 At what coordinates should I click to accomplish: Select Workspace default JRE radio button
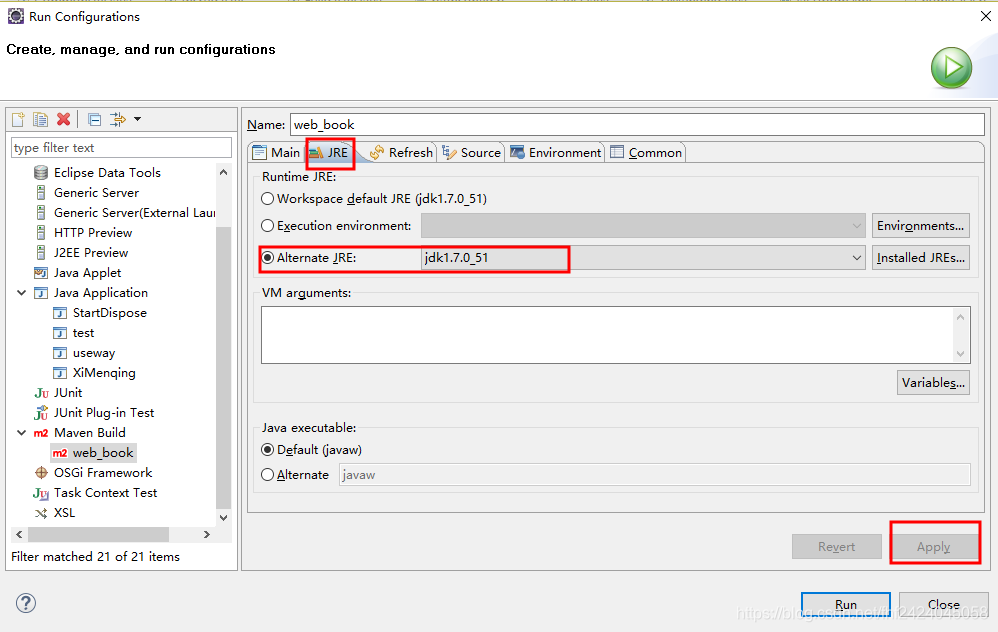pyautogui.click(x=268, y=199)
